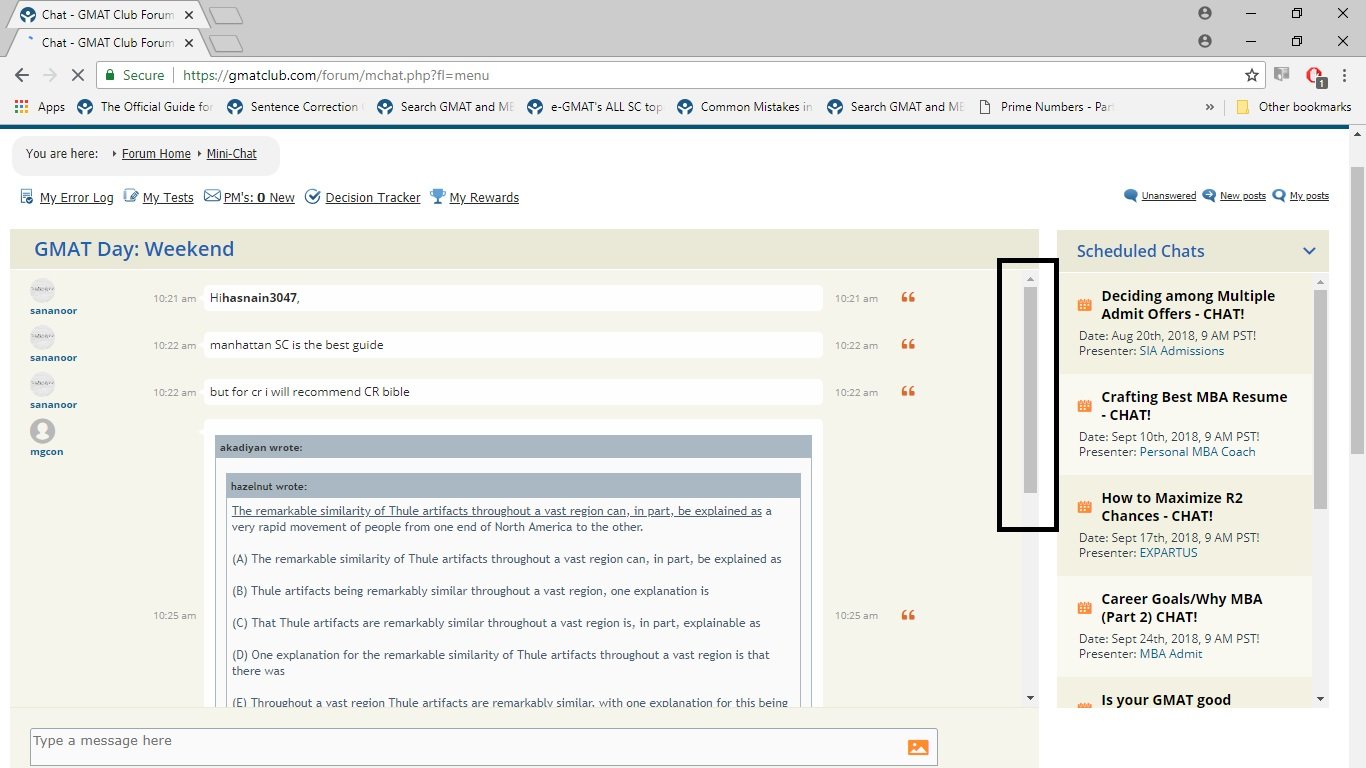
Task: Open the image upload icon in message box
Action: pyautogui.click(x=918, y=746)
